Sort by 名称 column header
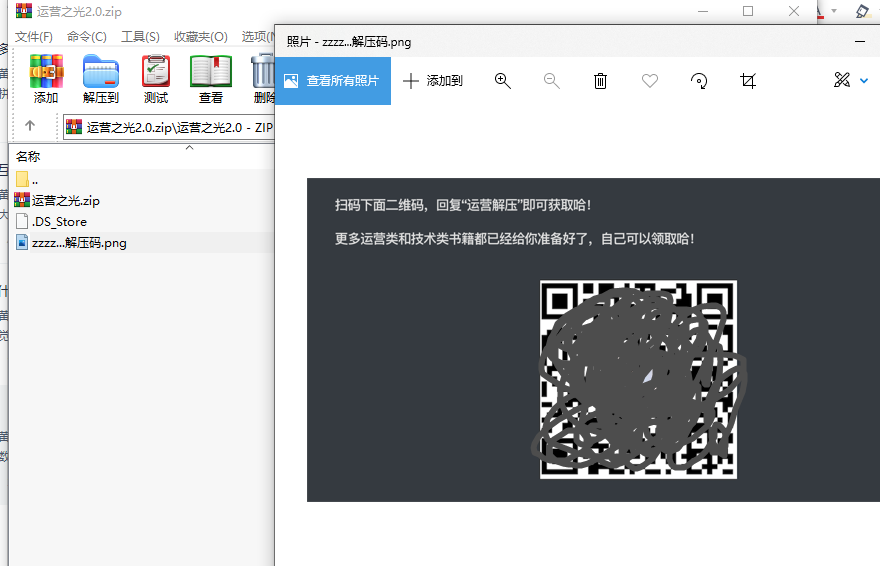This screenshot has height=566, width=880. click(x=28, y=157)
